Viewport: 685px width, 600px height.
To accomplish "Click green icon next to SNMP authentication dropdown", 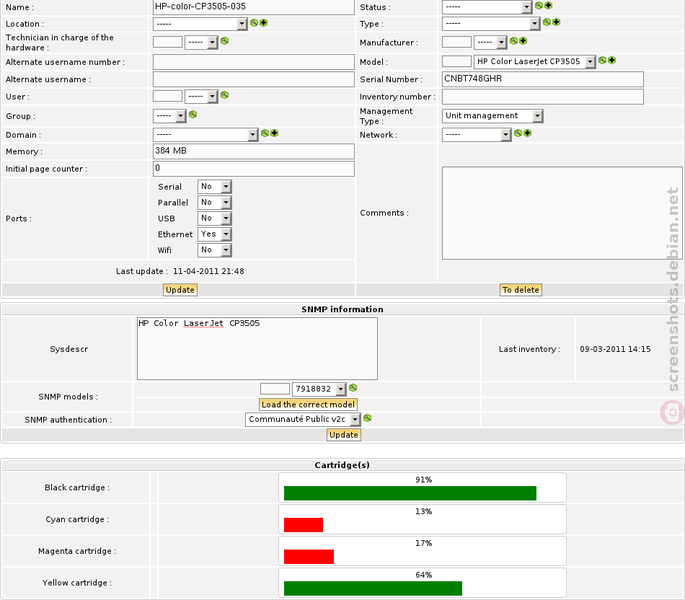I will 367,418.
